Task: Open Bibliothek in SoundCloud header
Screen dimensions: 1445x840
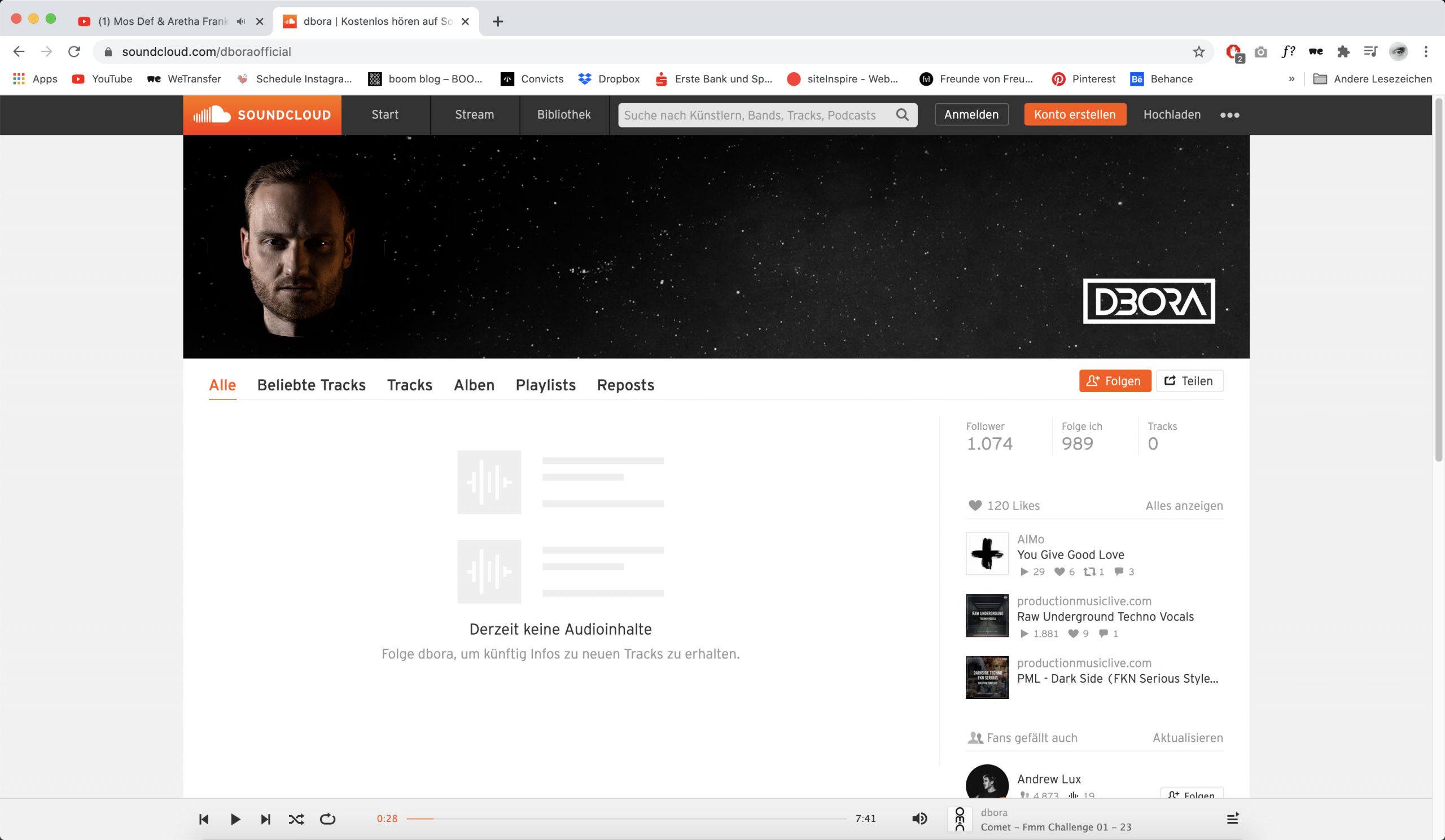Action: point(564,115)
